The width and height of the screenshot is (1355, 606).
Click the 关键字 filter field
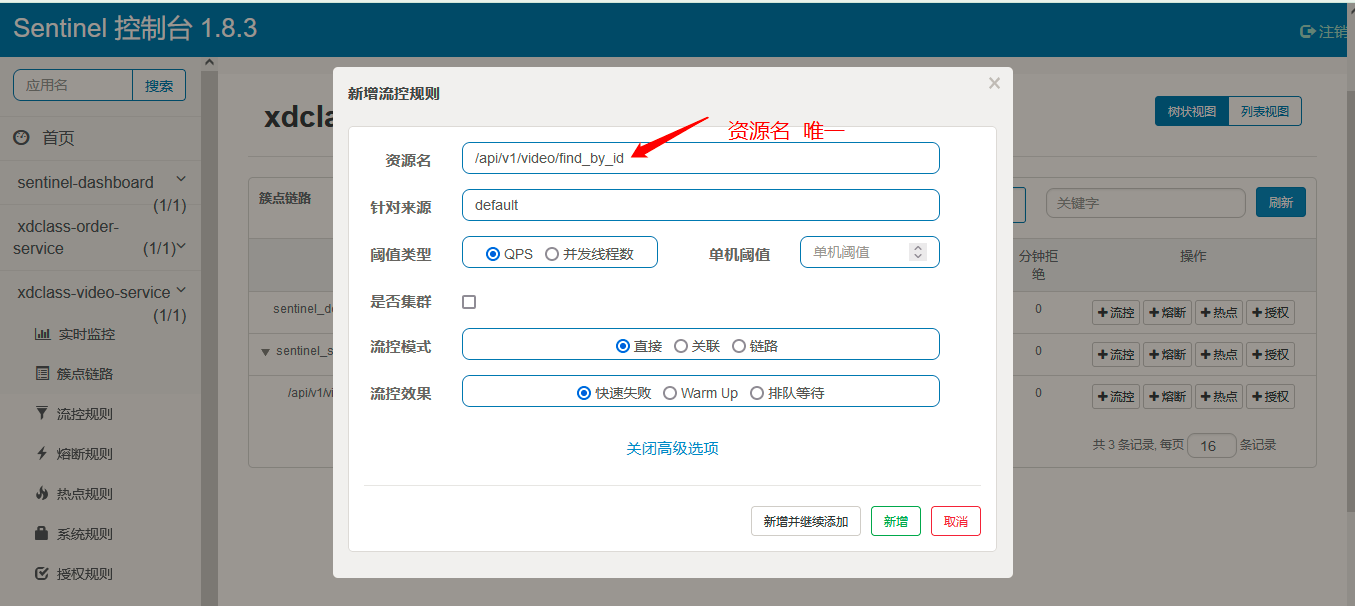1146,203
